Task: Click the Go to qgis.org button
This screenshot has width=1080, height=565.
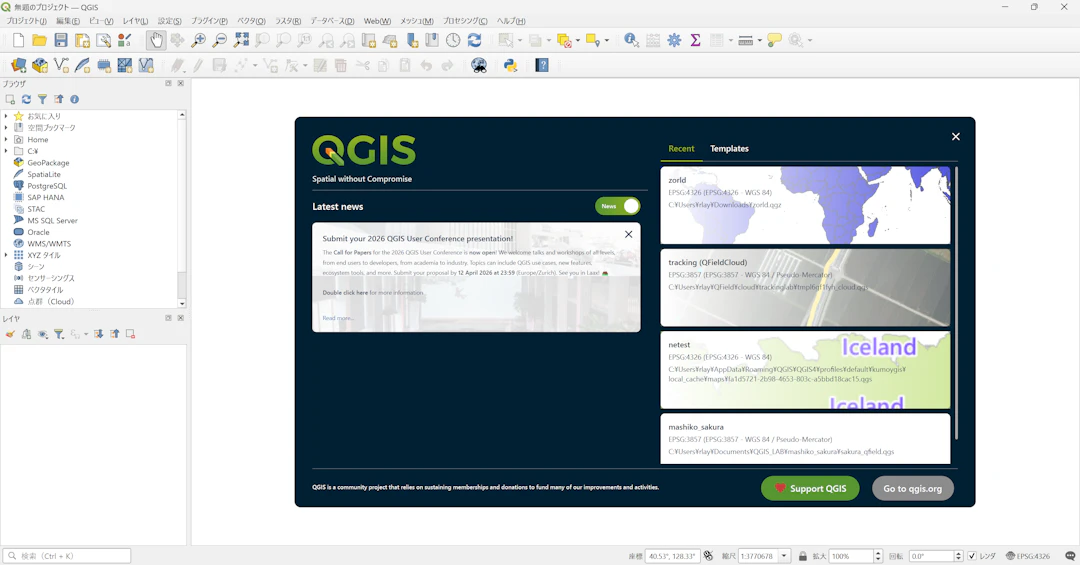Action: (x=913, y=489)
